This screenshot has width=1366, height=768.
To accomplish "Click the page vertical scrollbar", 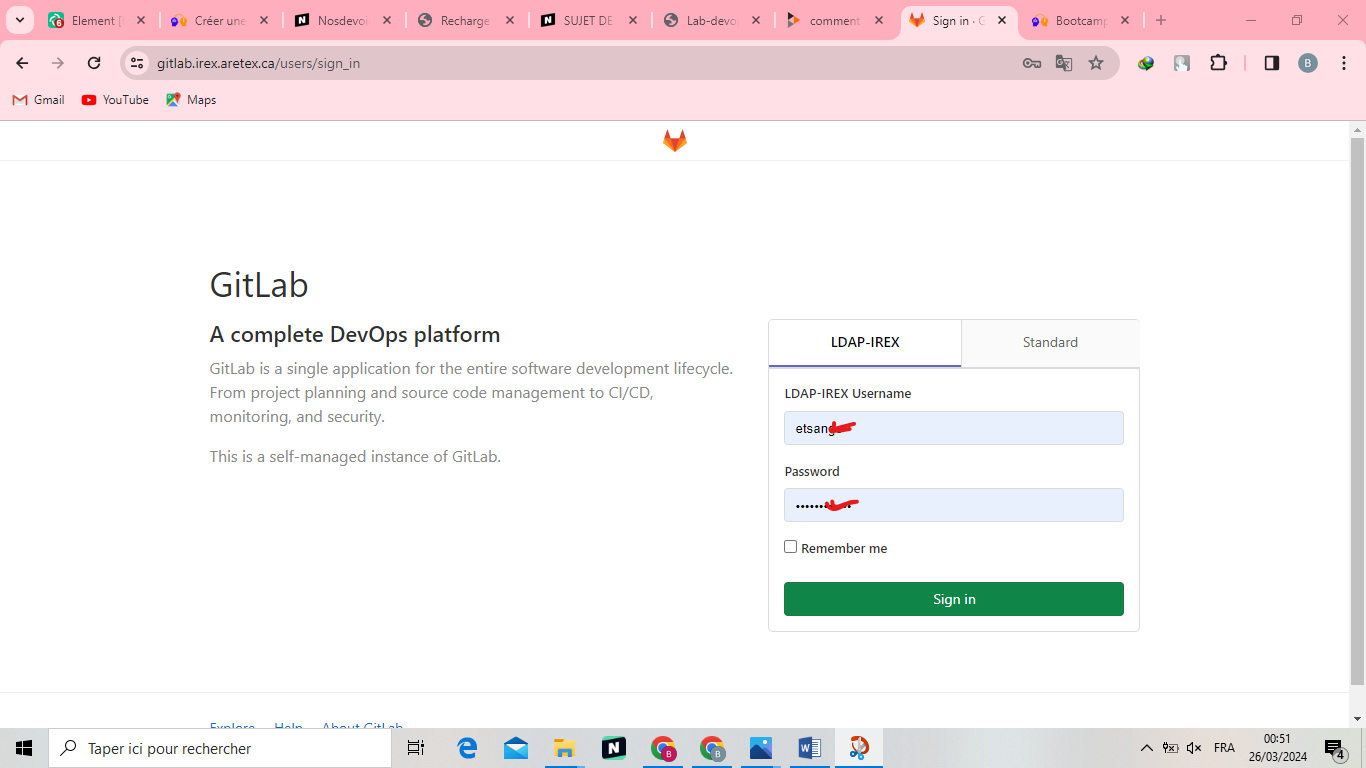I will point(1357,410).
